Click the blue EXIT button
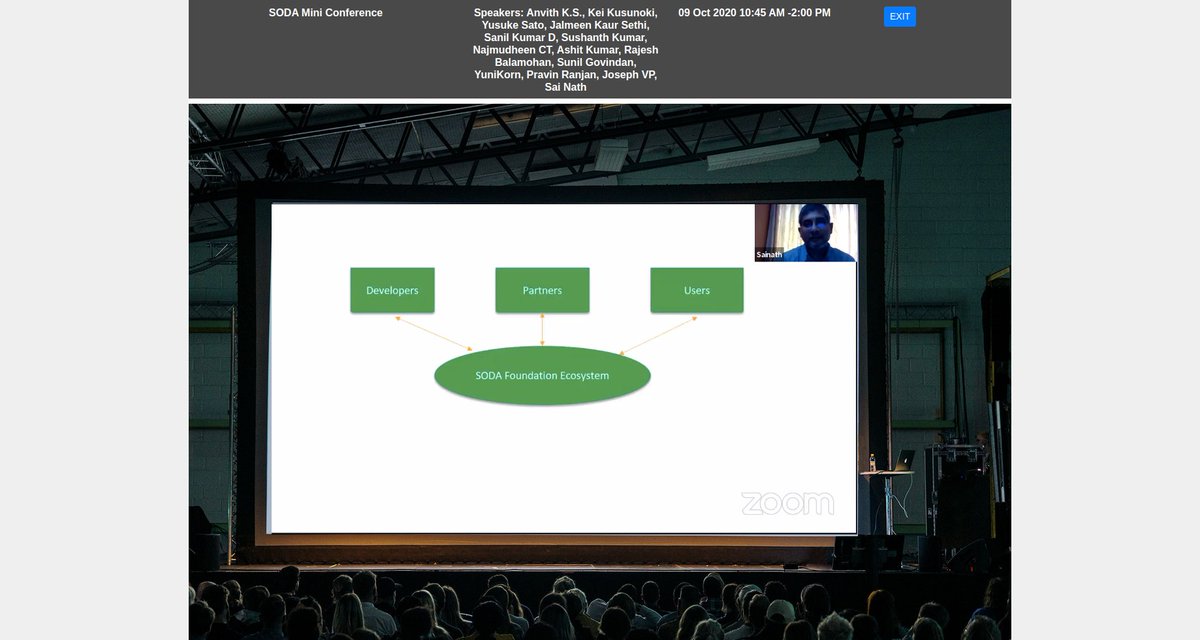This screenshot has height=640, width=1200. [x=899, y=16]
